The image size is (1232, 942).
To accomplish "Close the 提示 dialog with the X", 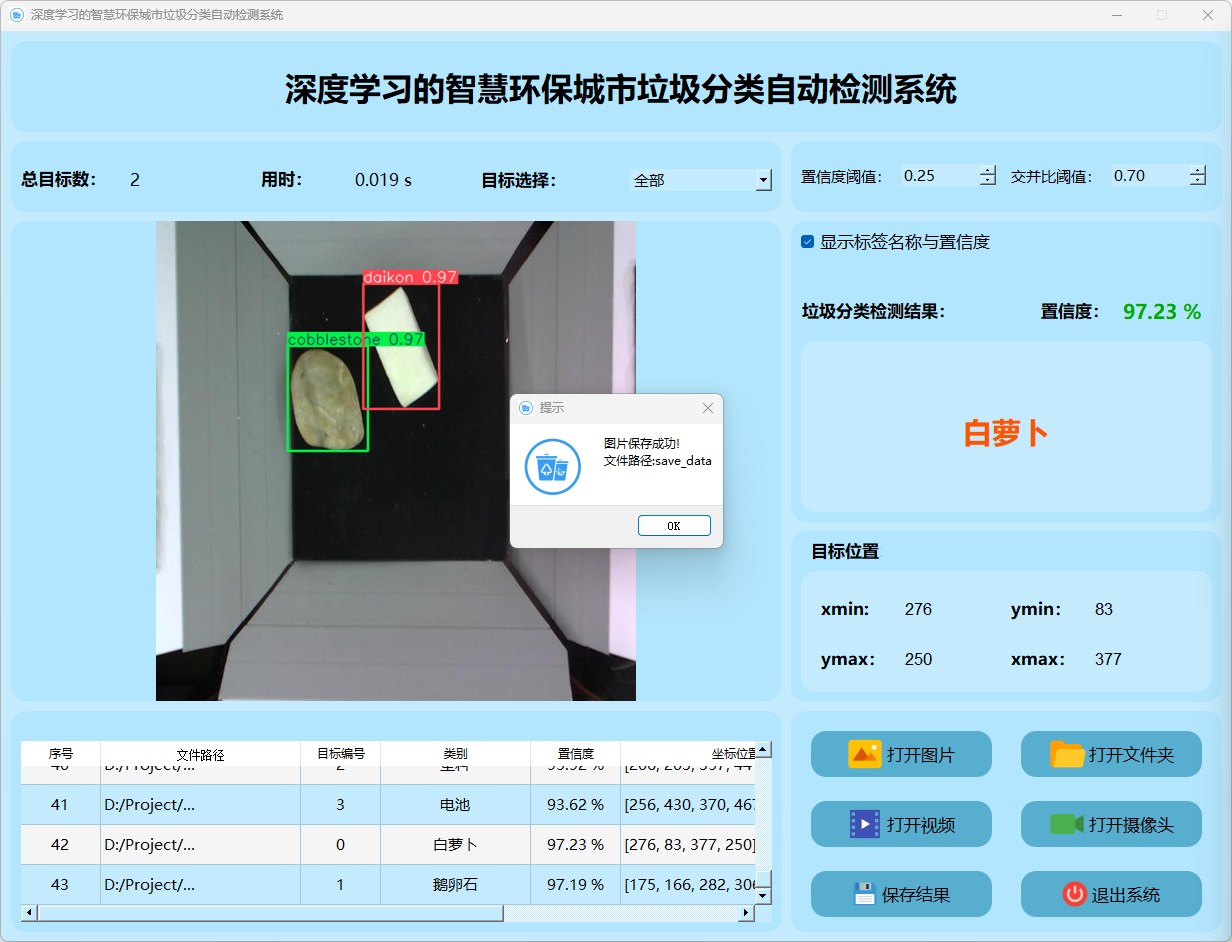I will [708, 408].
